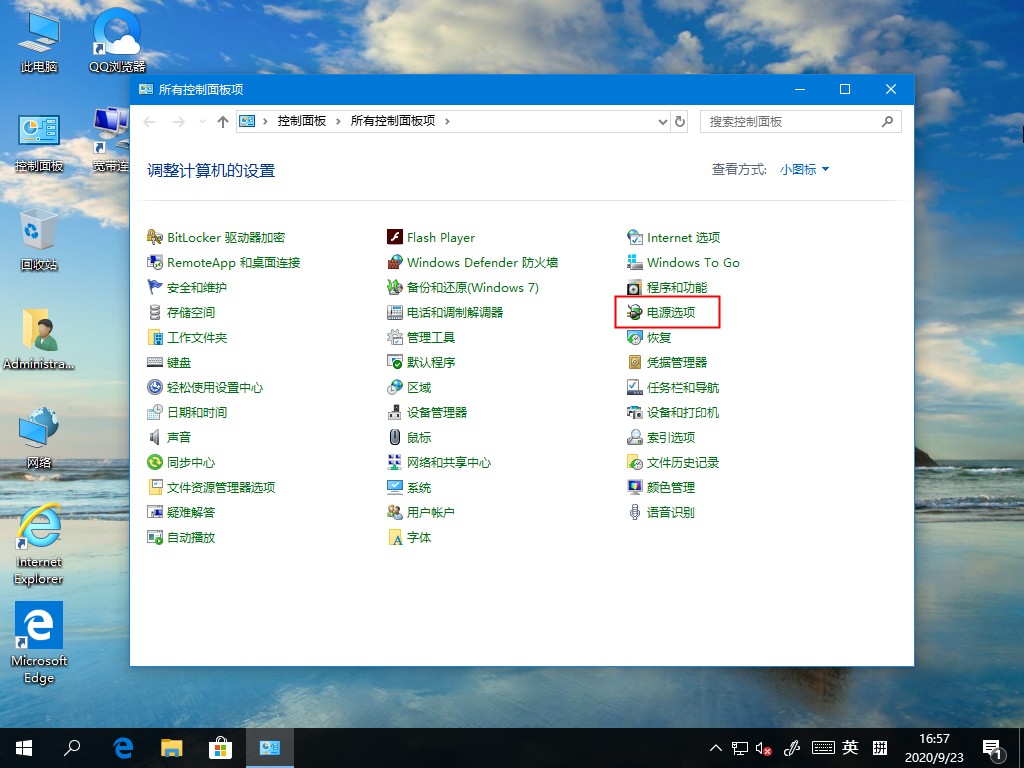Click 控制面板 in the breadcrumb path
Viewport: 1024px width, 768px height.
pos(302,121)
